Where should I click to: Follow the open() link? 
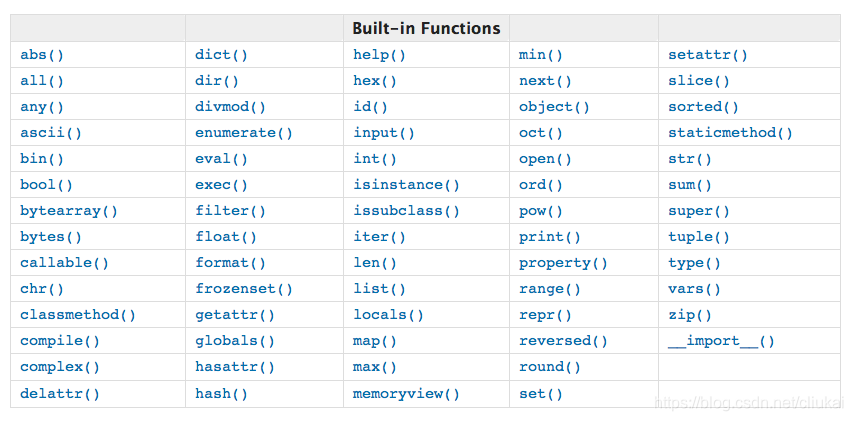[x=545, y=159]
